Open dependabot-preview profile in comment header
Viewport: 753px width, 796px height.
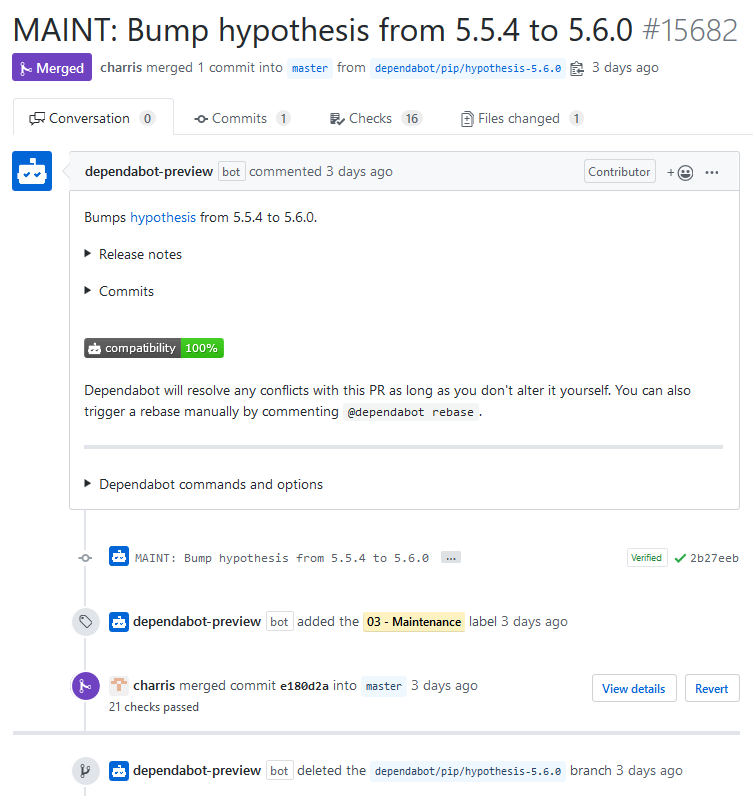coord(149,172)
